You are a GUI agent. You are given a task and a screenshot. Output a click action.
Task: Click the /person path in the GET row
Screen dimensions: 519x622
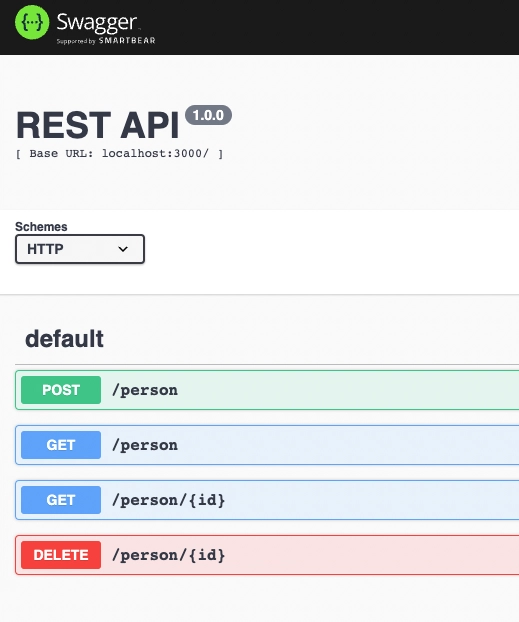coord(145,445)
